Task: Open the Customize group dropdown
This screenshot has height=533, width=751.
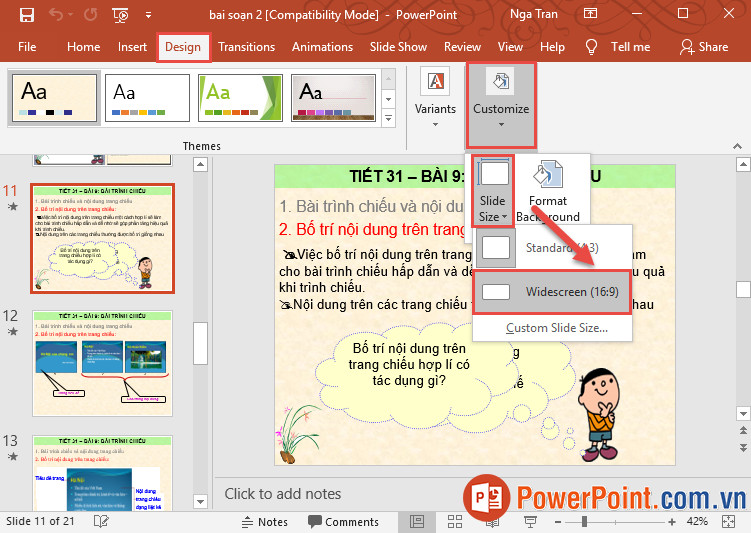Action: [501, 105]
